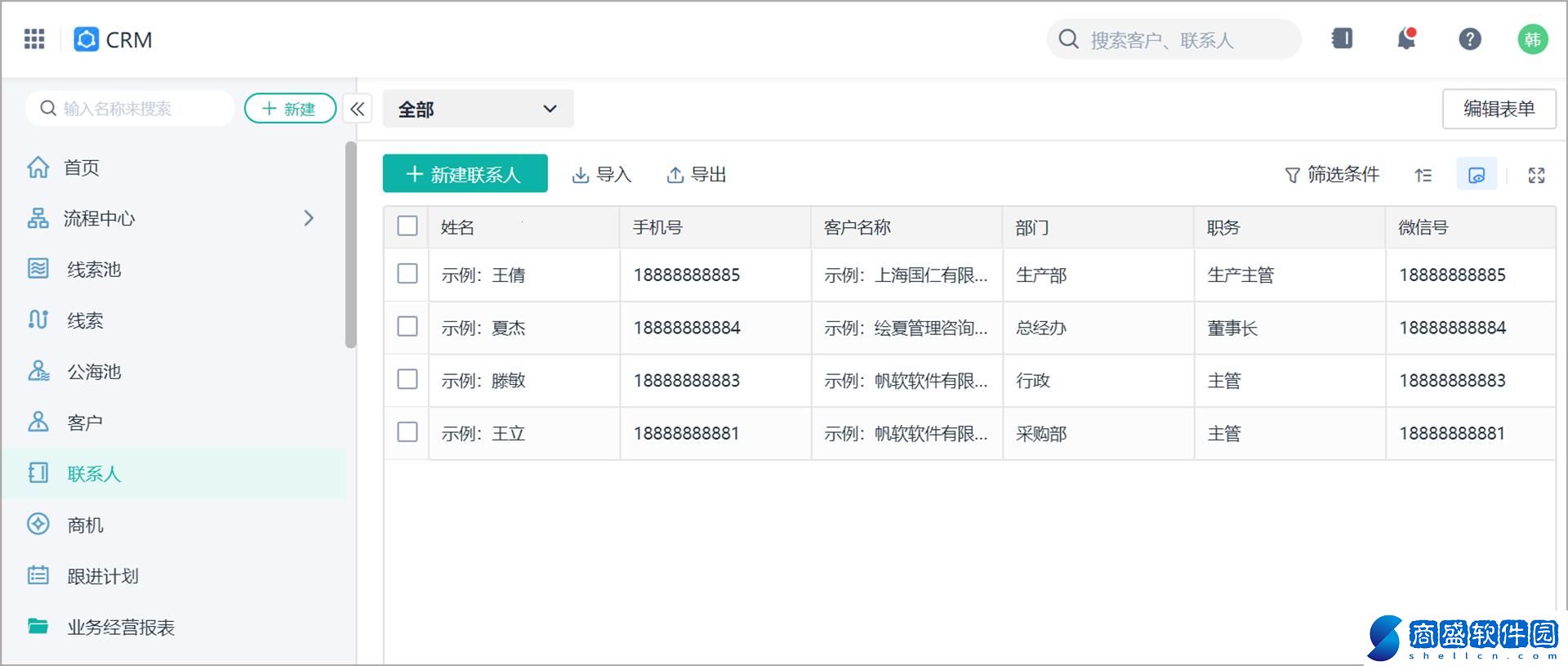Select the 联系人 menu item
Screen dimensions: 1568x666
[x=173, y=473]
